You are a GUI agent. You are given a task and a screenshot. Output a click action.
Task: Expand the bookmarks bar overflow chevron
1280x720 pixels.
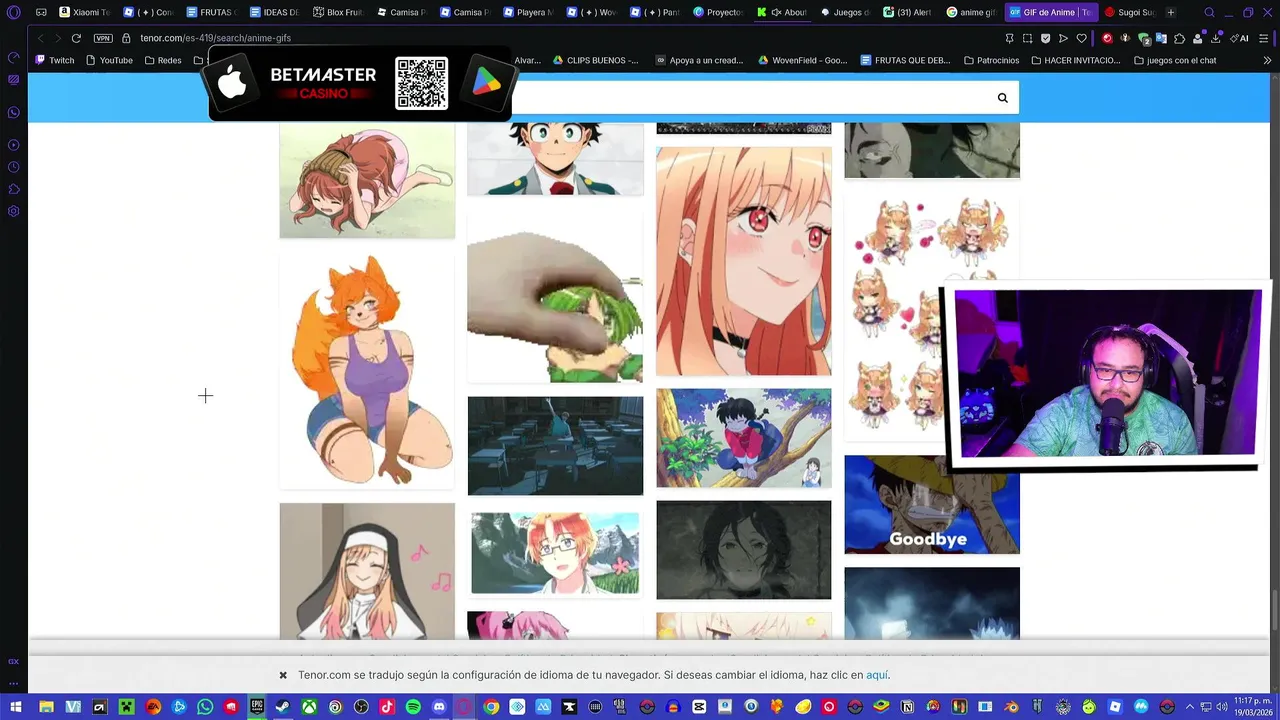pyautogui.click(x=1267, y=60)
